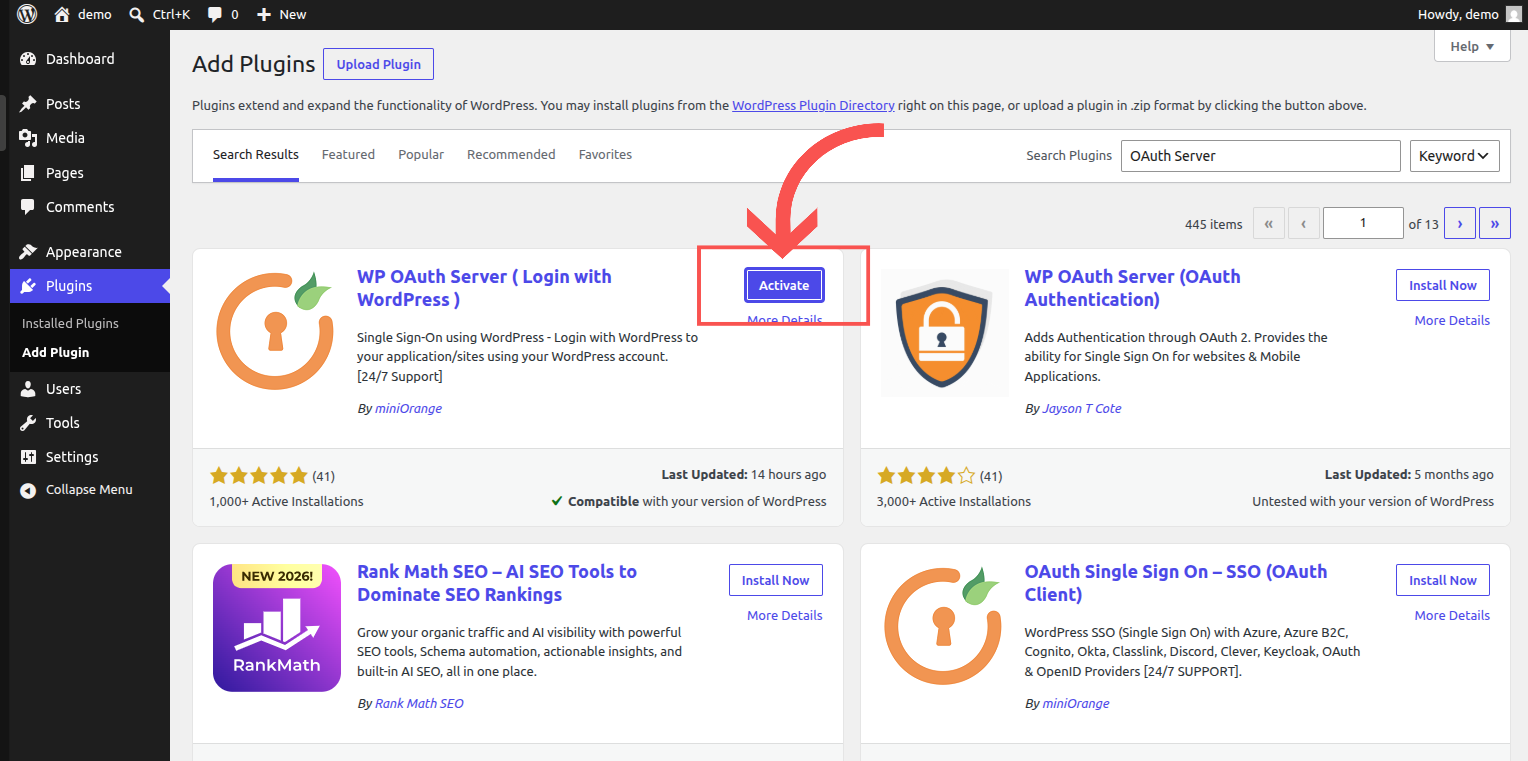The image size is (1528, 761).
Task: Go to the next results page arrow
Action: click(1460, 224)
